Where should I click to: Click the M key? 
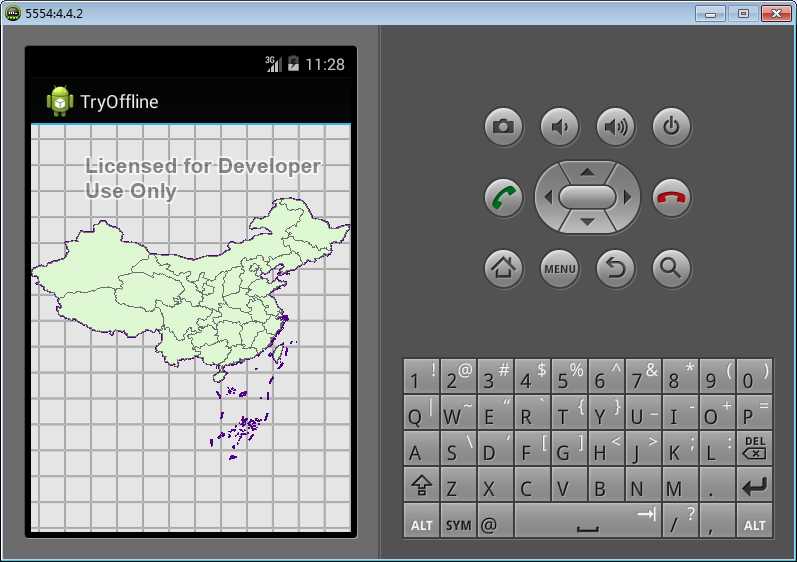pyautogui.click(x=681, y=484)
